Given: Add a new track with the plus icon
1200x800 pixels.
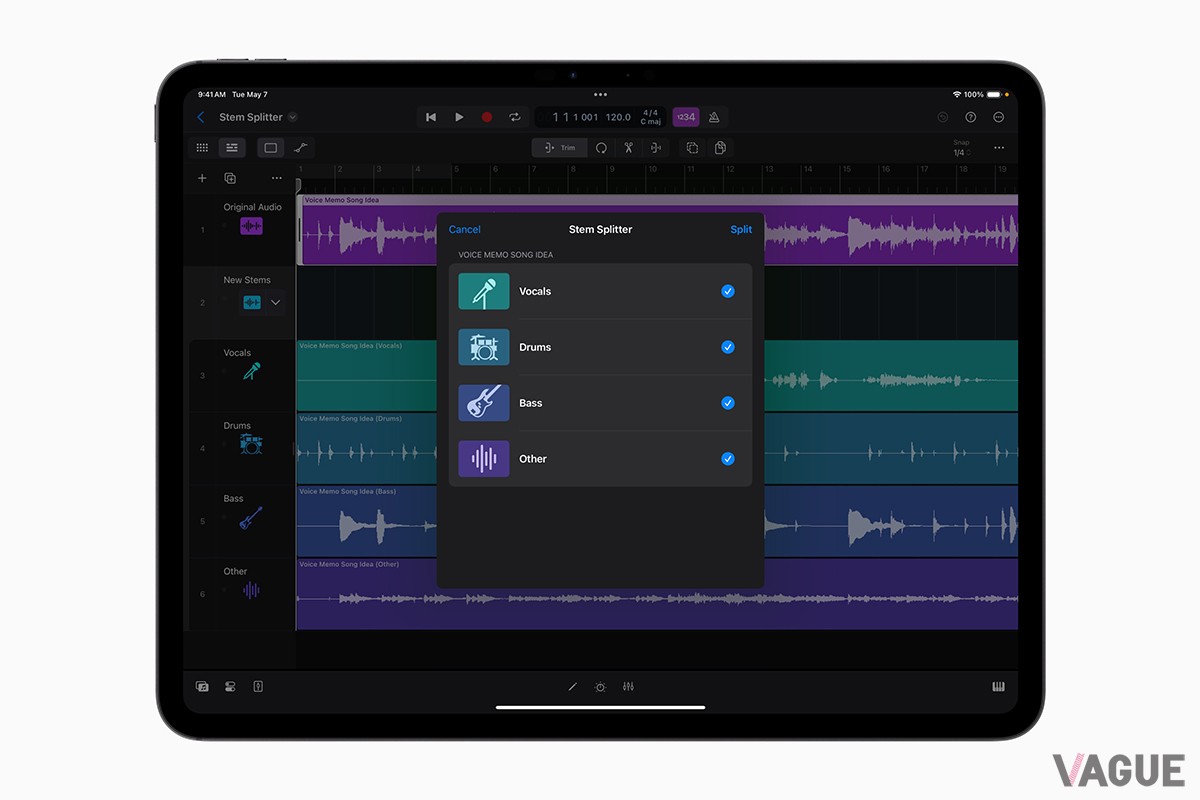Looking at the screenshot, I should point(202,178).
